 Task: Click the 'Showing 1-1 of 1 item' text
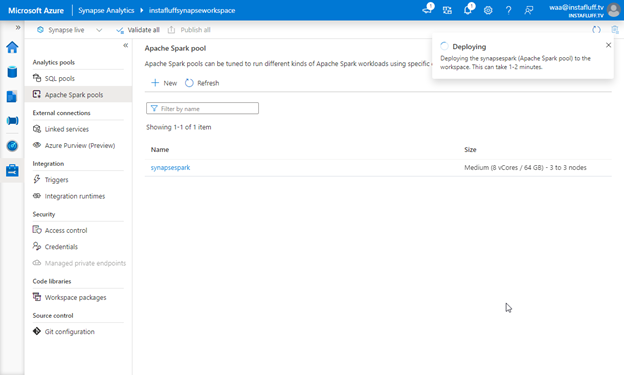(179, 127)
